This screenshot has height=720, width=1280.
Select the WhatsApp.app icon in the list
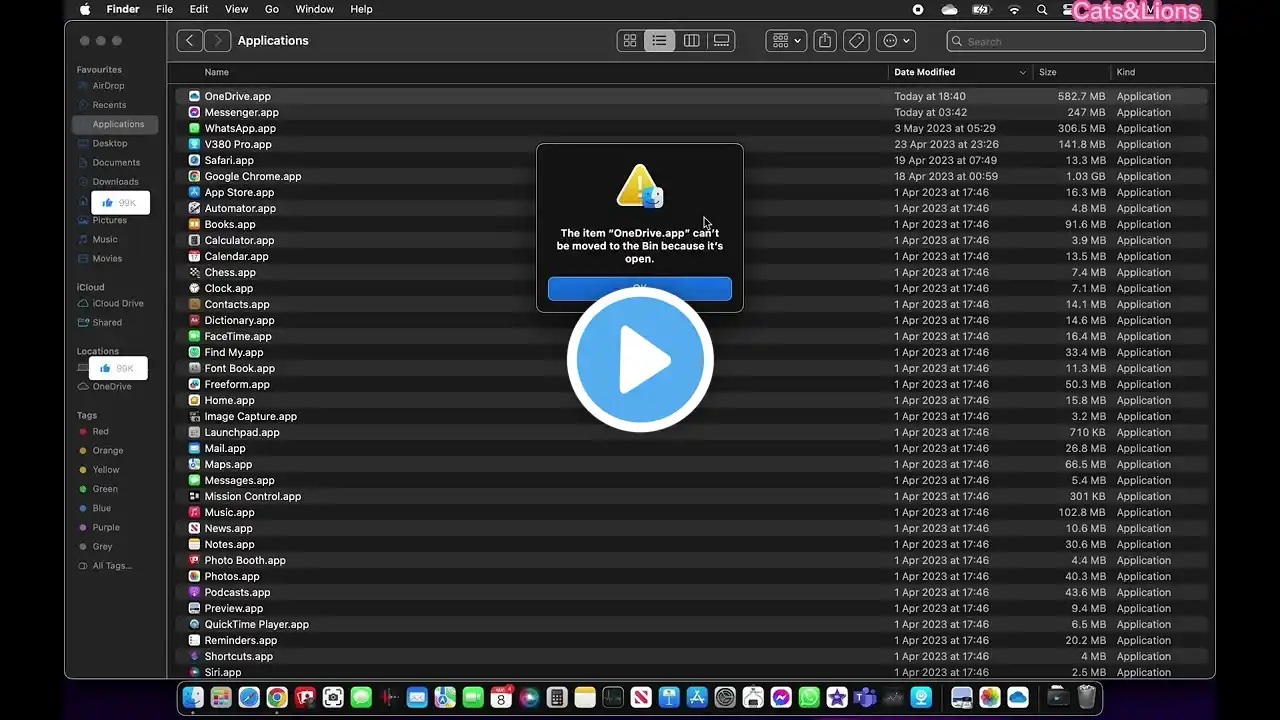tap(195, 128)
